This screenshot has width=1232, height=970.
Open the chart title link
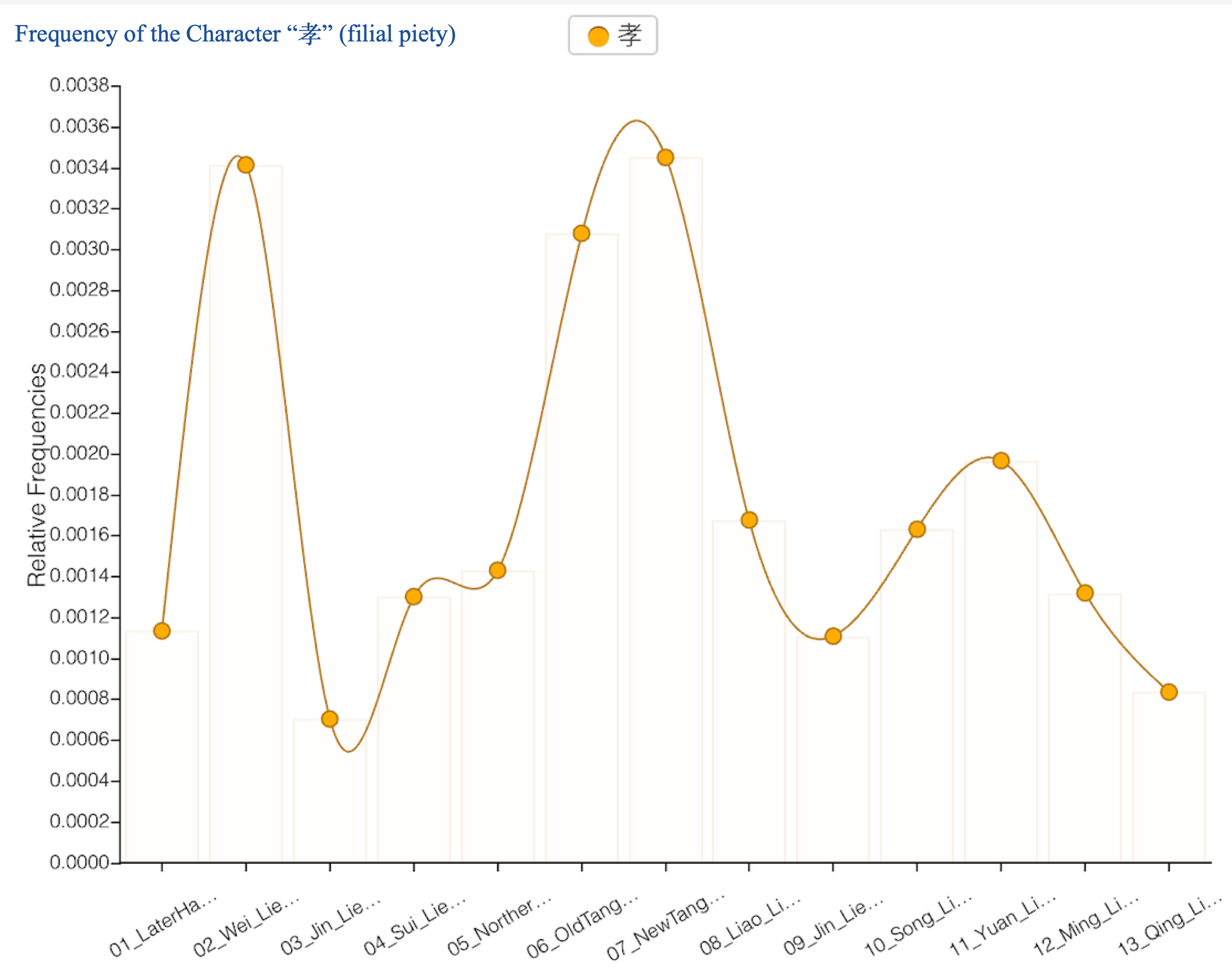tap(235, 34)
